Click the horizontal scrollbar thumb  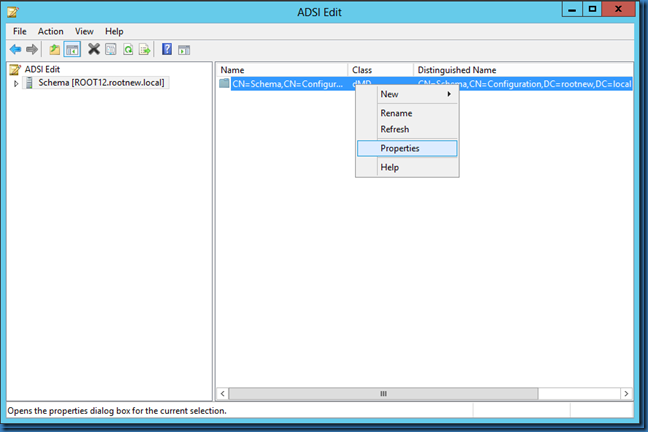click(x=384, y=394)
